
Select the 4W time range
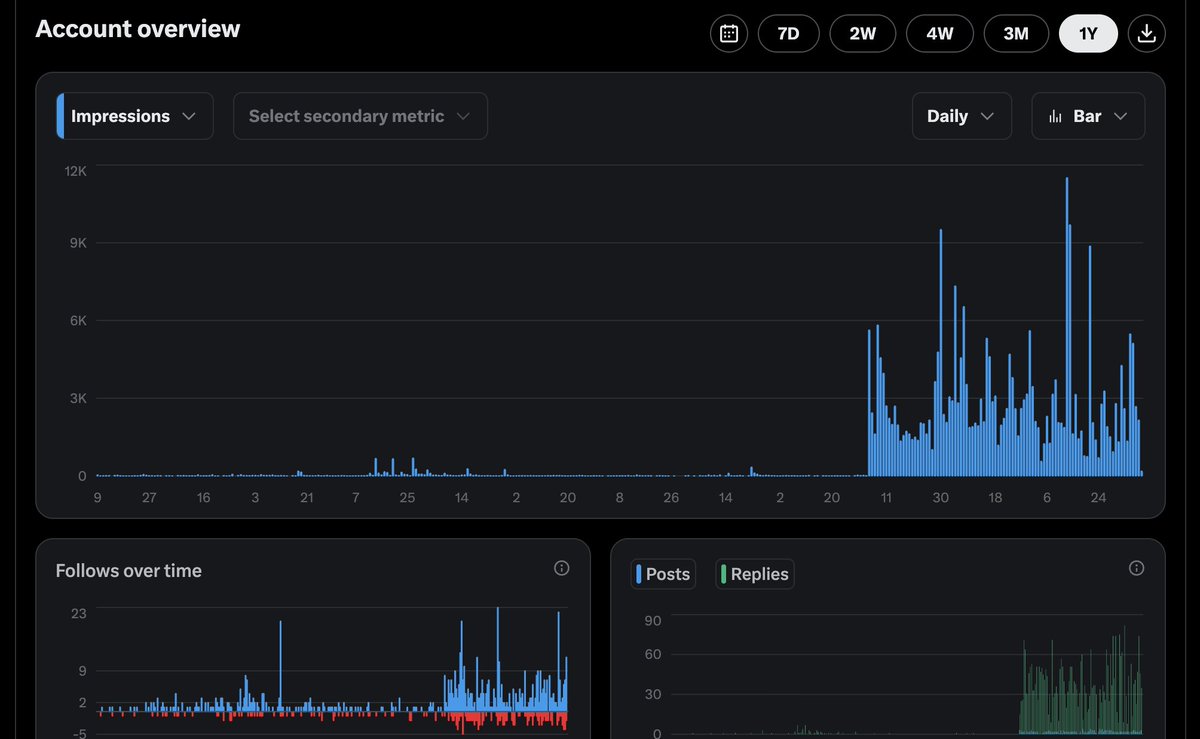click(939, 33)
